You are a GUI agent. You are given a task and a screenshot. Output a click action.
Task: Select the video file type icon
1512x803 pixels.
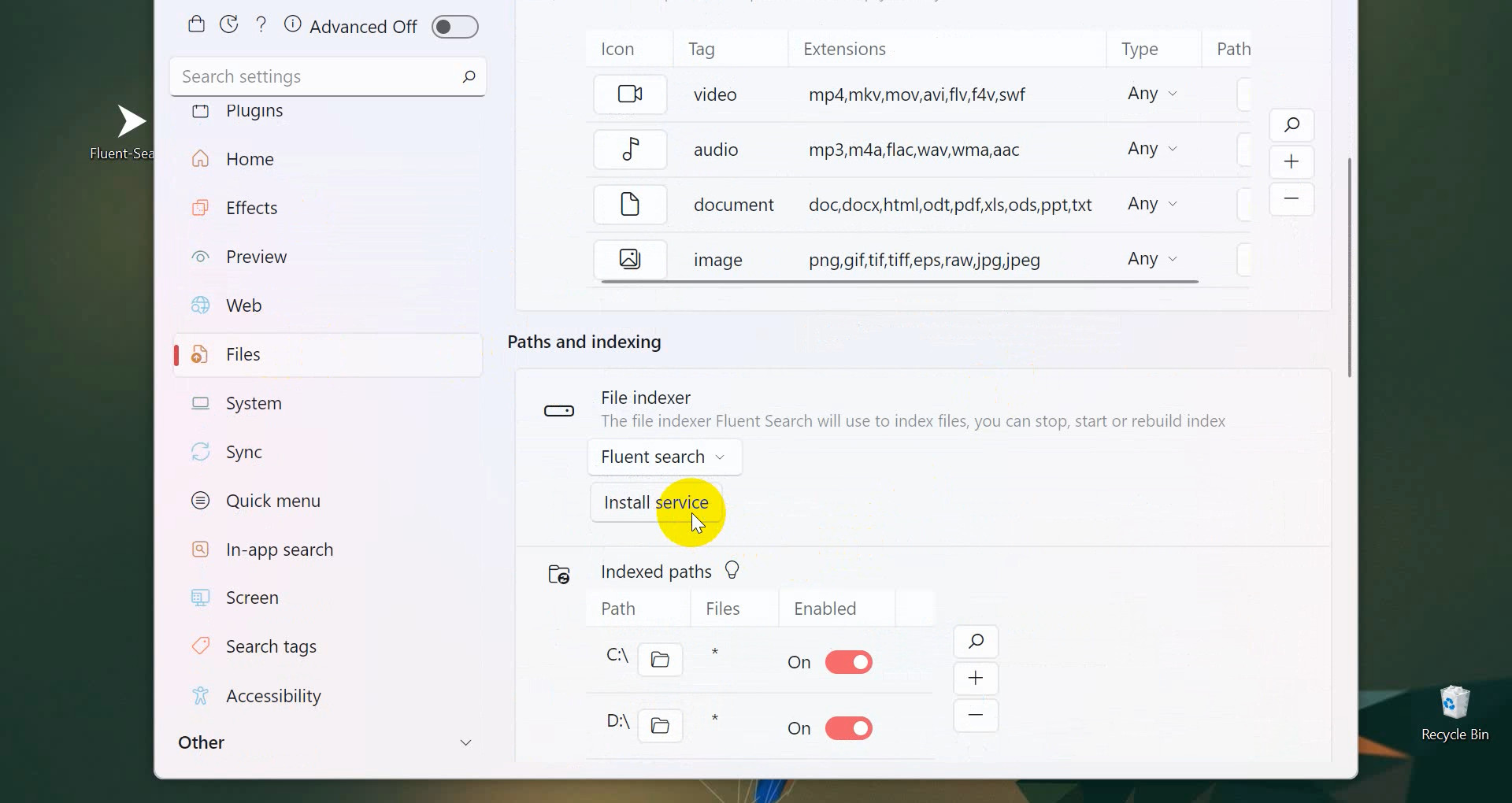[630, 94]
